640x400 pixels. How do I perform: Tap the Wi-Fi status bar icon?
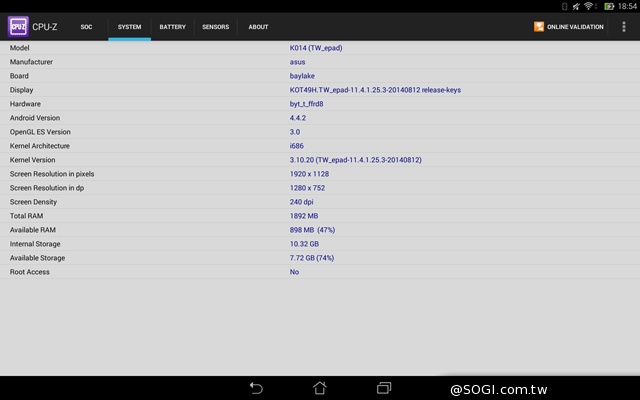click(589, 6)
